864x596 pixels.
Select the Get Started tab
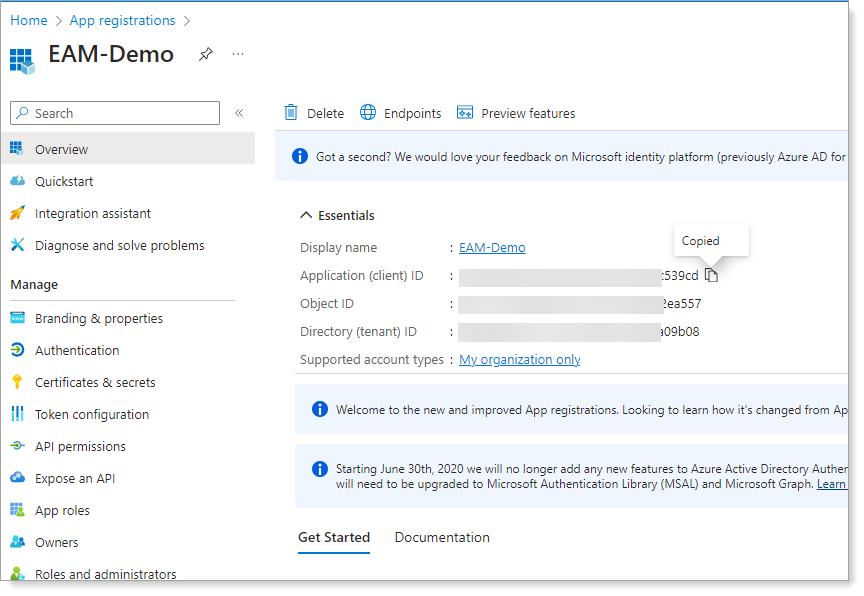click(x=334, y=537)
